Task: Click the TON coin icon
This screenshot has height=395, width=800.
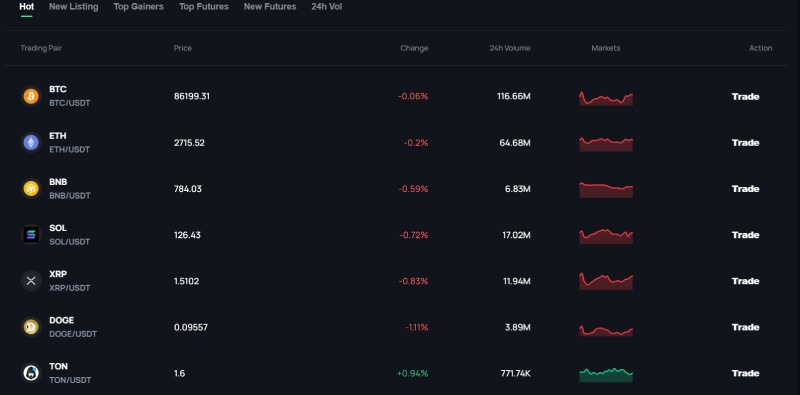Action: (31, 373)
